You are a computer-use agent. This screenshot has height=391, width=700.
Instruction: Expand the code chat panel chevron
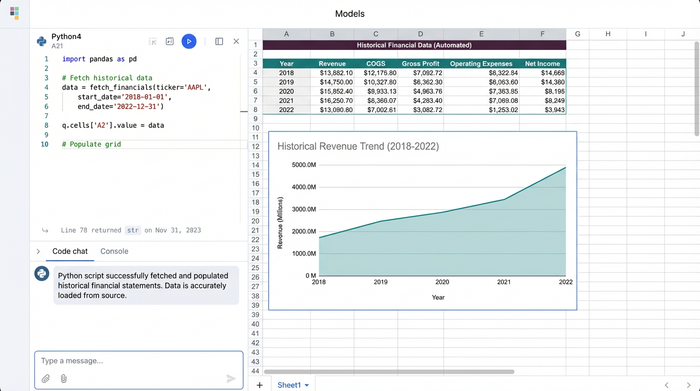[x=38, y=251]
